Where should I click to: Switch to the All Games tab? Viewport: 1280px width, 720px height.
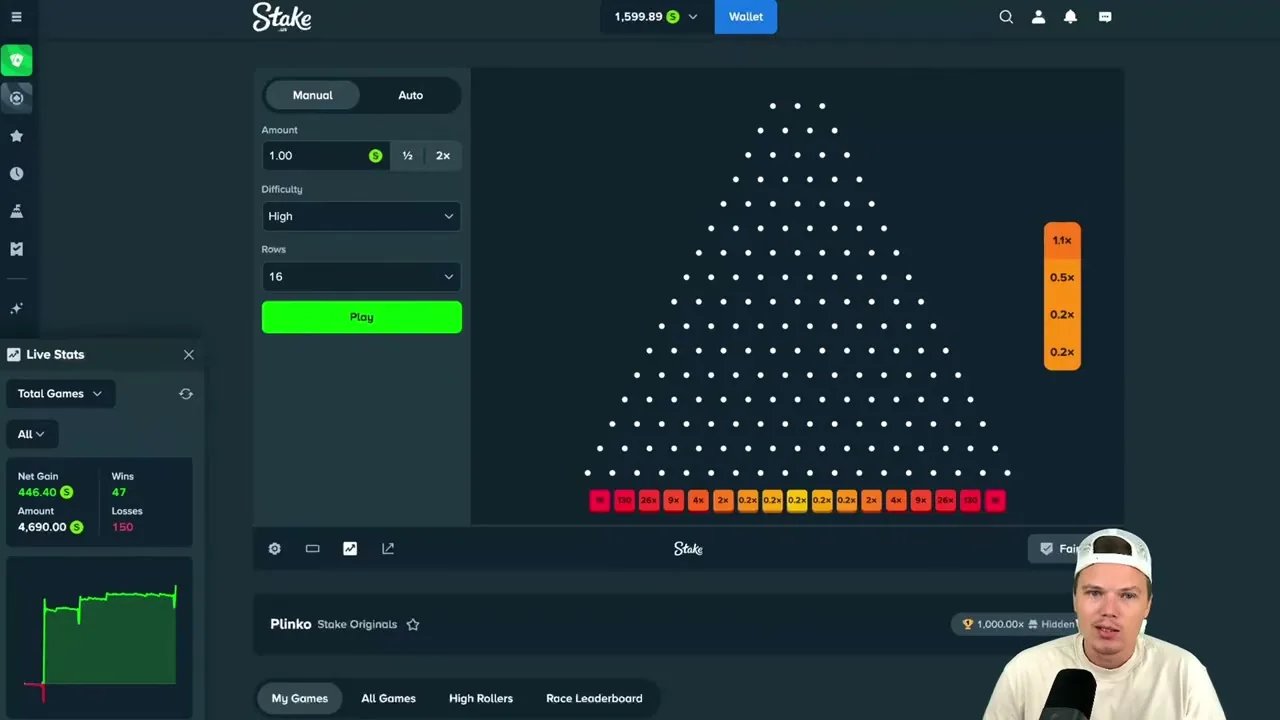pos(388,699)
